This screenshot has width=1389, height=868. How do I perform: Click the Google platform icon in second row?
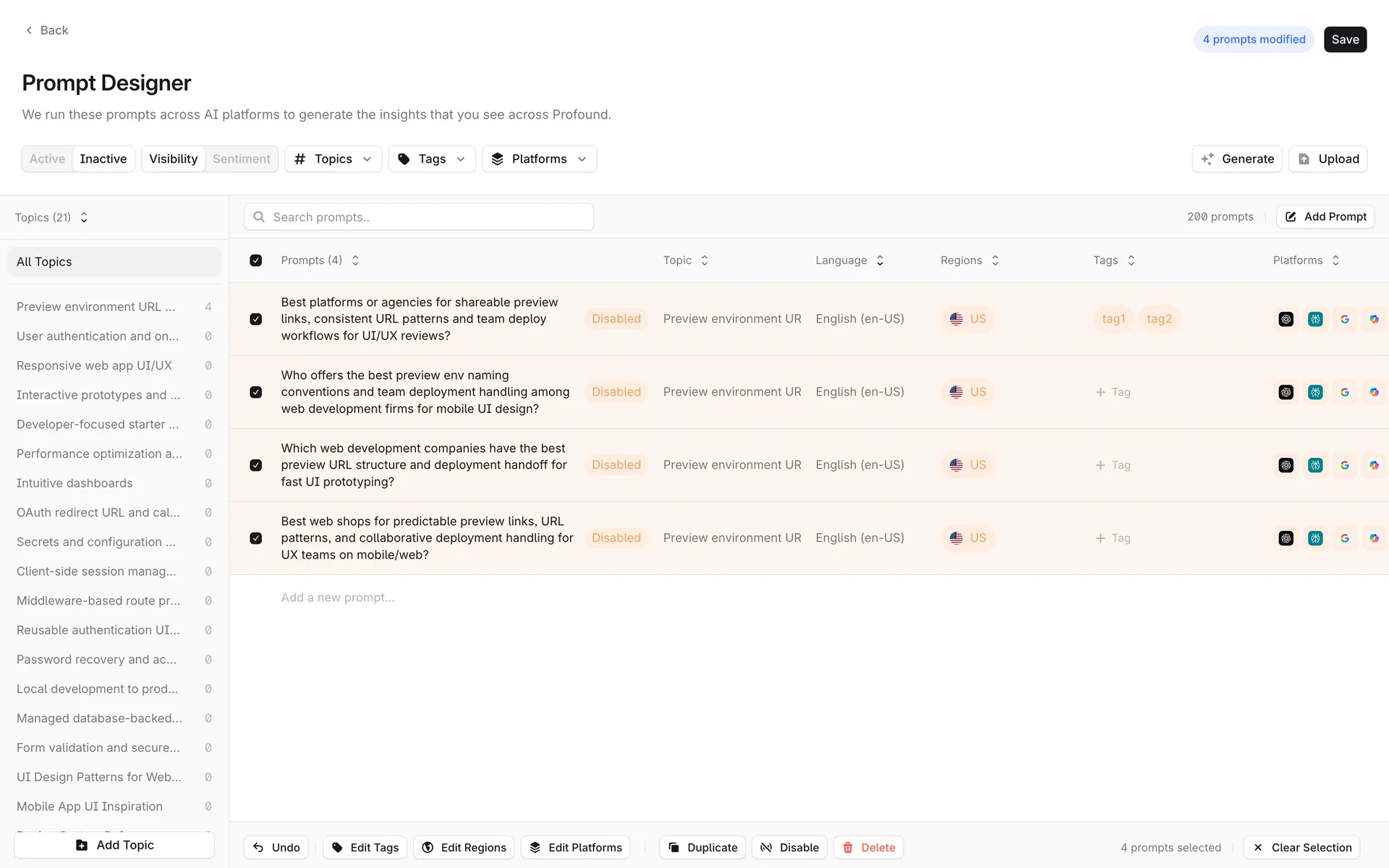pyautogui.click(x=1344, y=392)
